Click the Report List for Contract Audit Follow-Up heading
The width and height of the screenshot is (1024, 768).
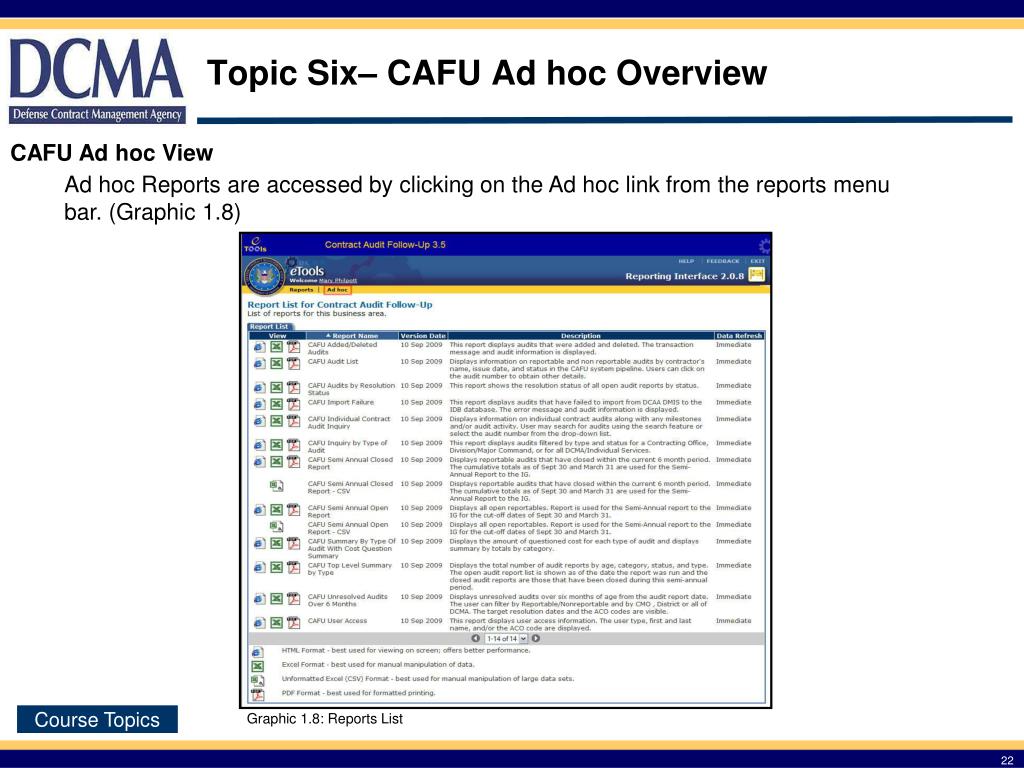(340, 304)
